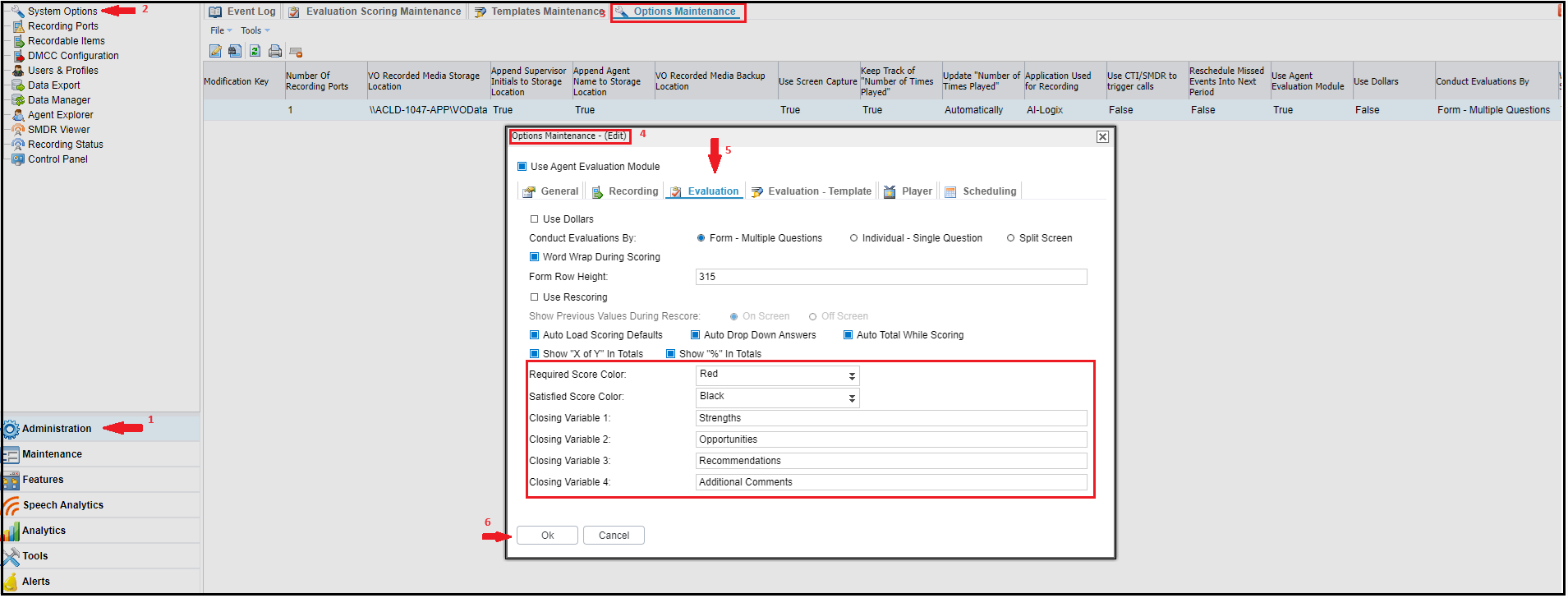
Task: Click the Control Panel monitor icon
Action: [18, 159]
